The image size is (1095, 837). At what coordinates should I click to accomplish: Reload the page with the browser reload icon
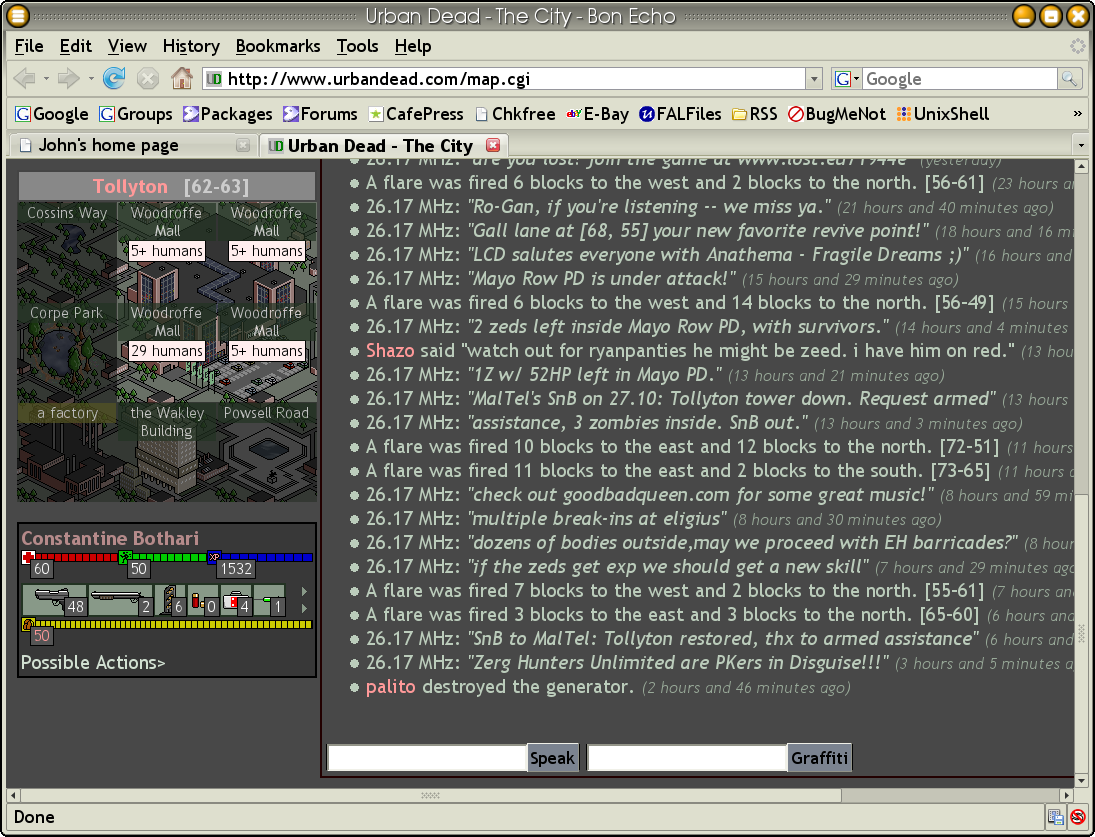pos(114,78)
